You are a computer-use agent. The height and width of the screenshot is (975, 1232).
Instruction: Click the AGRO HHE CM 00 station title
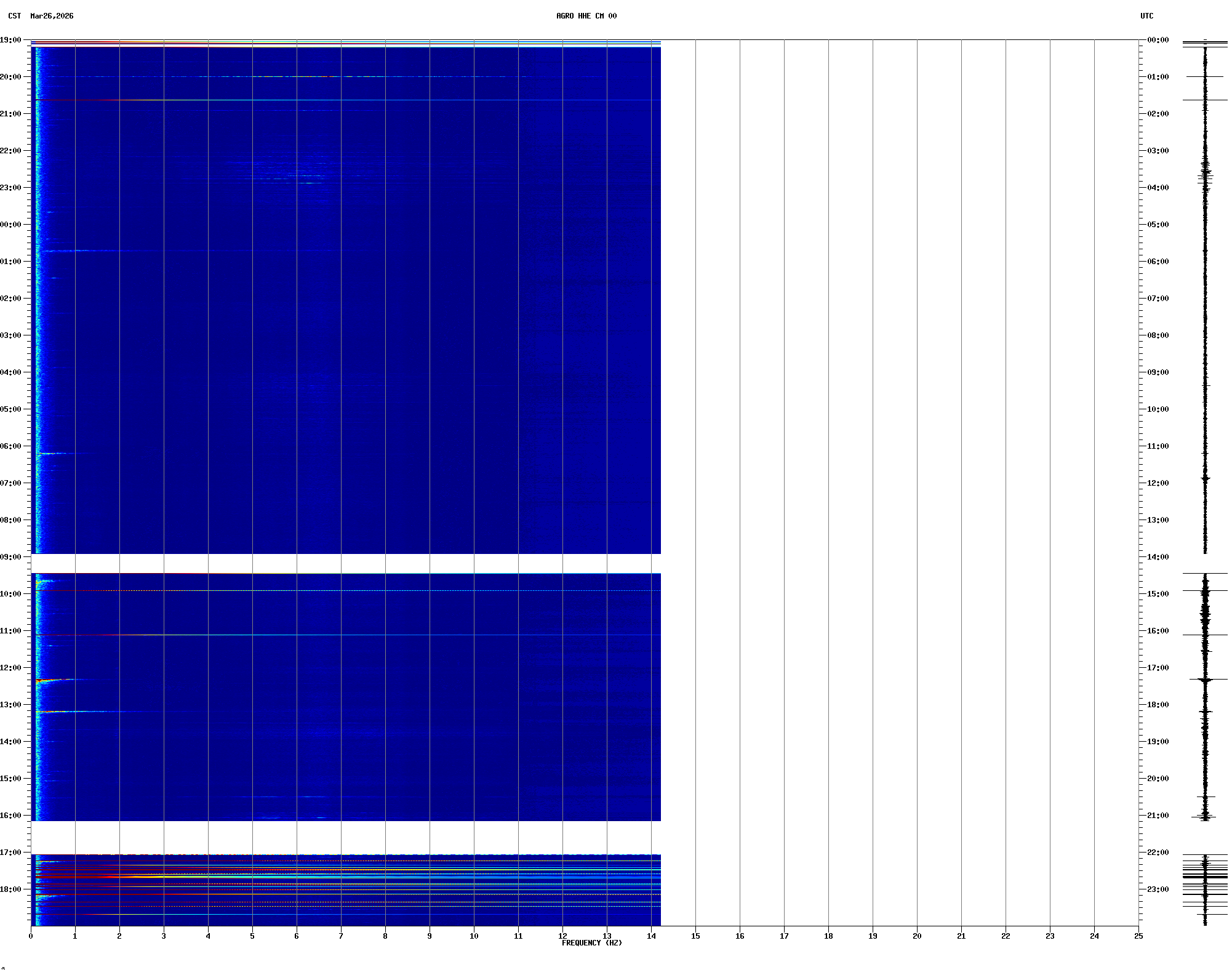click(586, 16)
